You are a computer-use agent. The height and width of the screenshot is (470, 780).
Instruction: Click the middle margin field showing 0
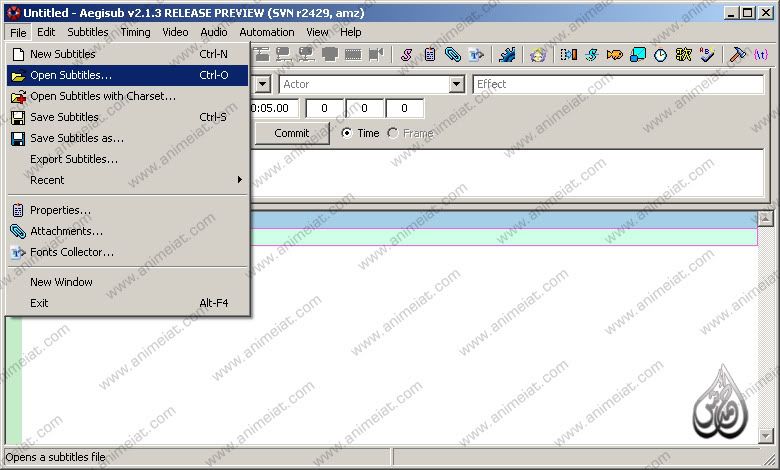365,108
